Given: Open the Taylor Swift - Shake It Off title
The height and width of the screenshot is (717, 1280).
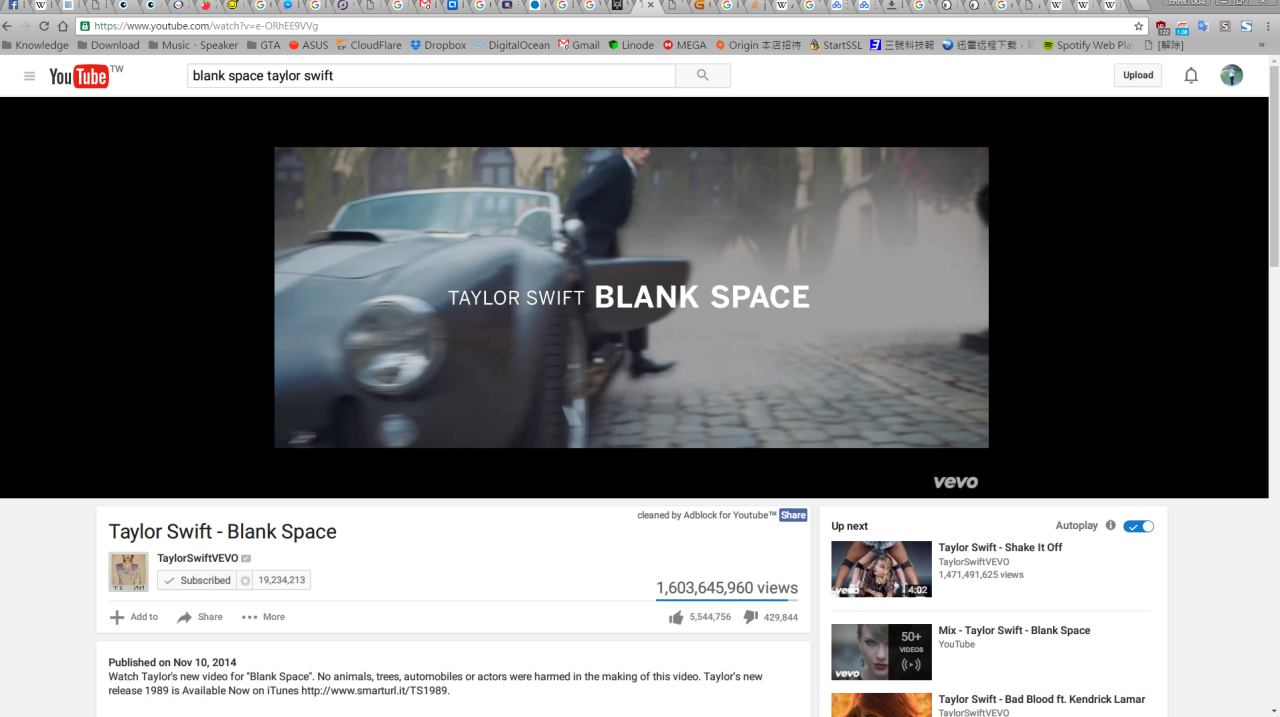Looking at the screenshot, I should (1000, 547).
